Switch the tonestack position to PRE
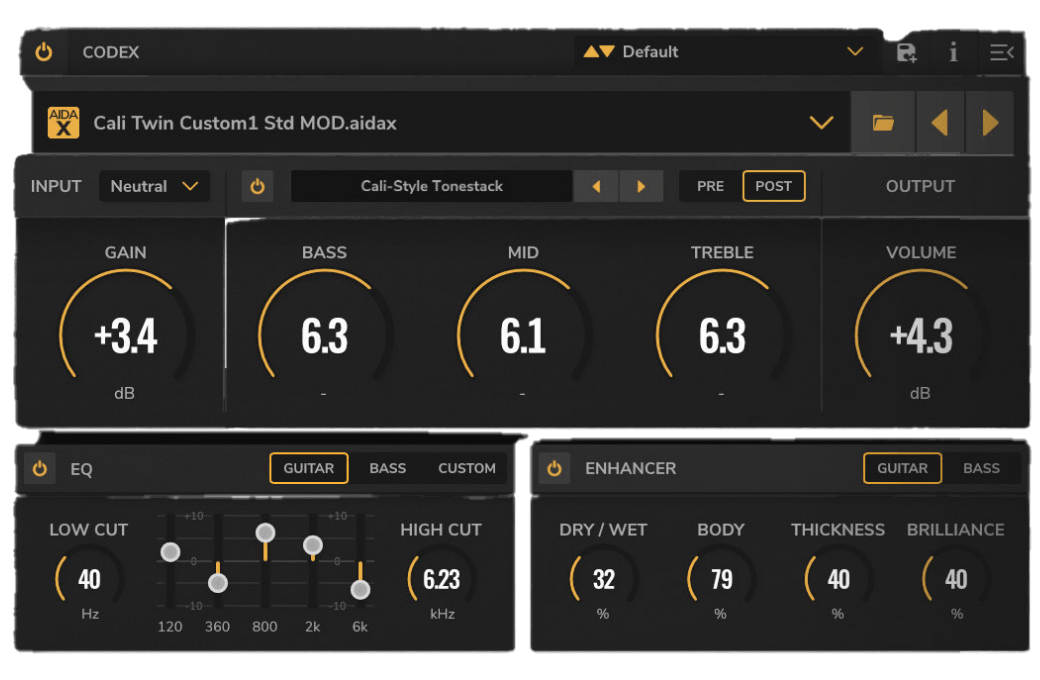 coord(710,186)
